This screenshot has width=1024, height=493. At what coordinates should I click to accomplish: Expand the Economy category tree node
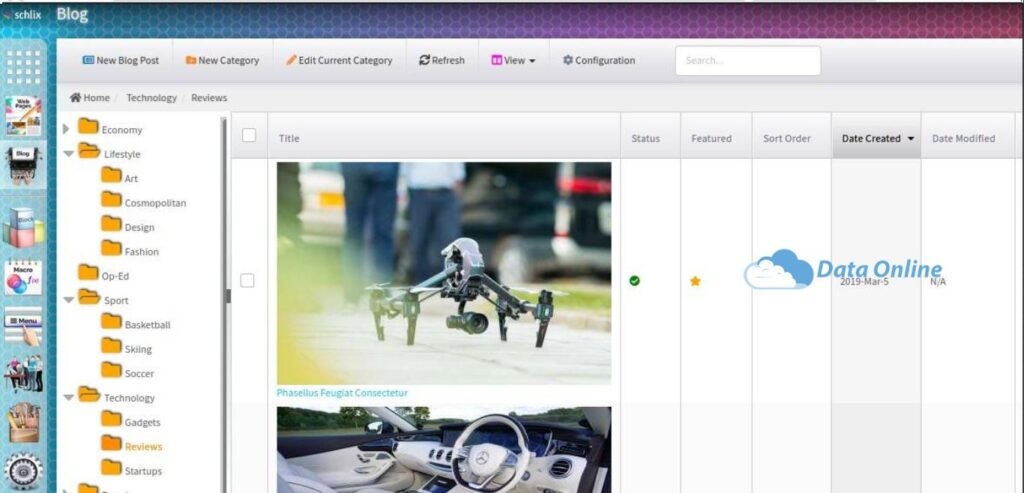pos(66,129)
